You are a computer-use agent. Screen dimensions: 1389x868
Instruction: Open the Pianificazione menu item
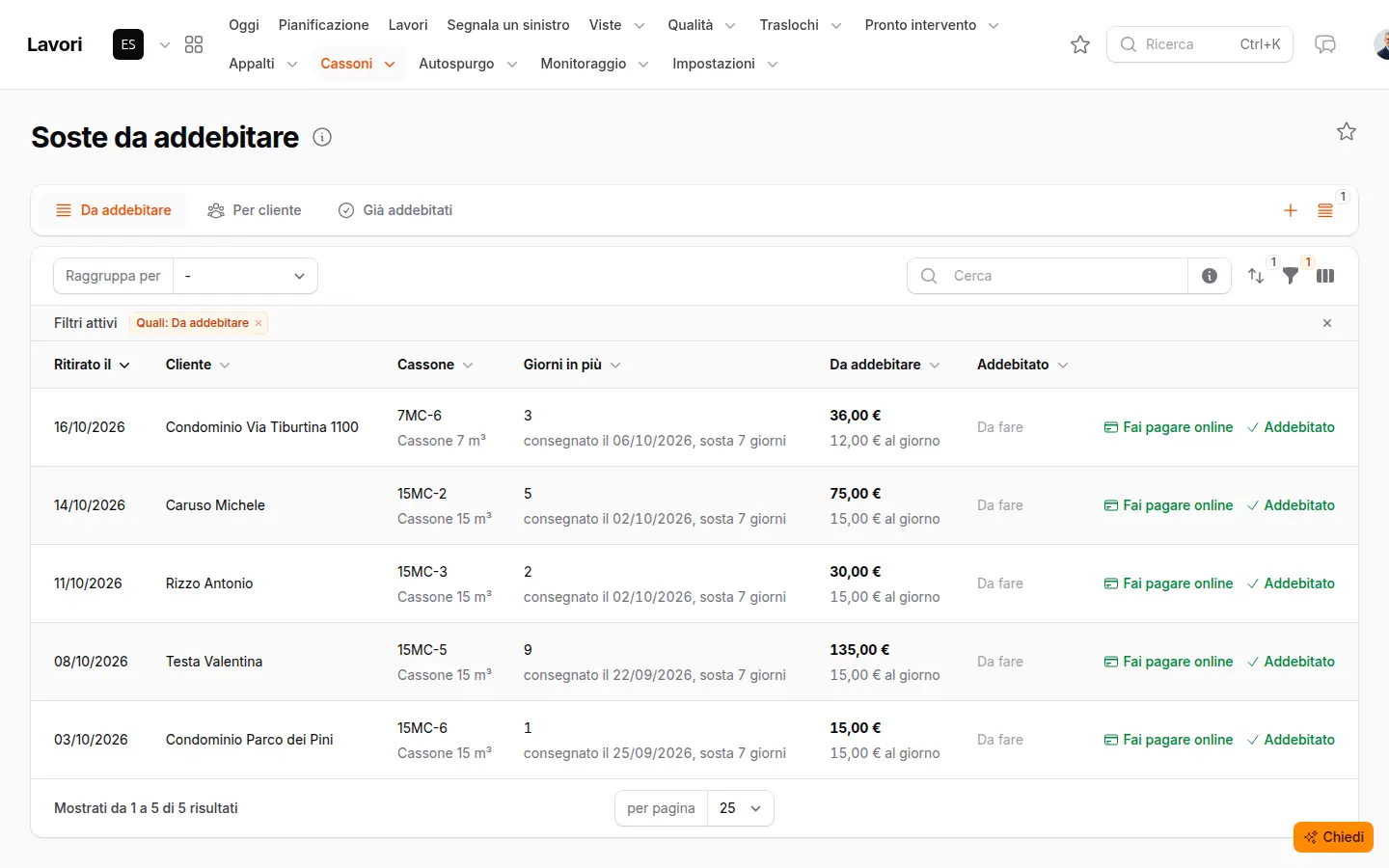pyautogui.click(x=323, y=25)
